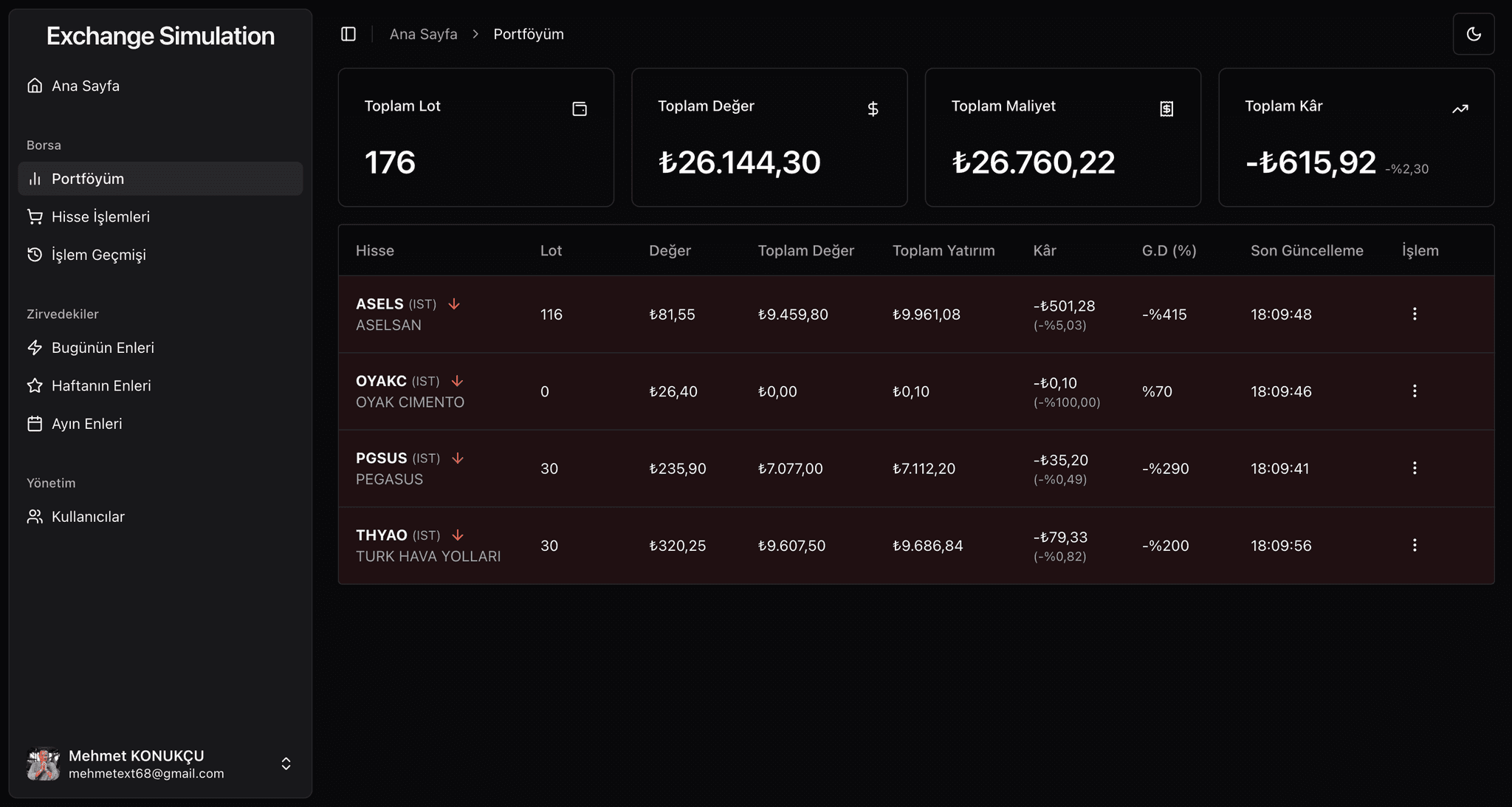The width and height of the screenshot is (1512, 807).
Task: Click the OYAK CIMENTO company name
Action: pyautogui.click(x=410, y=402)
